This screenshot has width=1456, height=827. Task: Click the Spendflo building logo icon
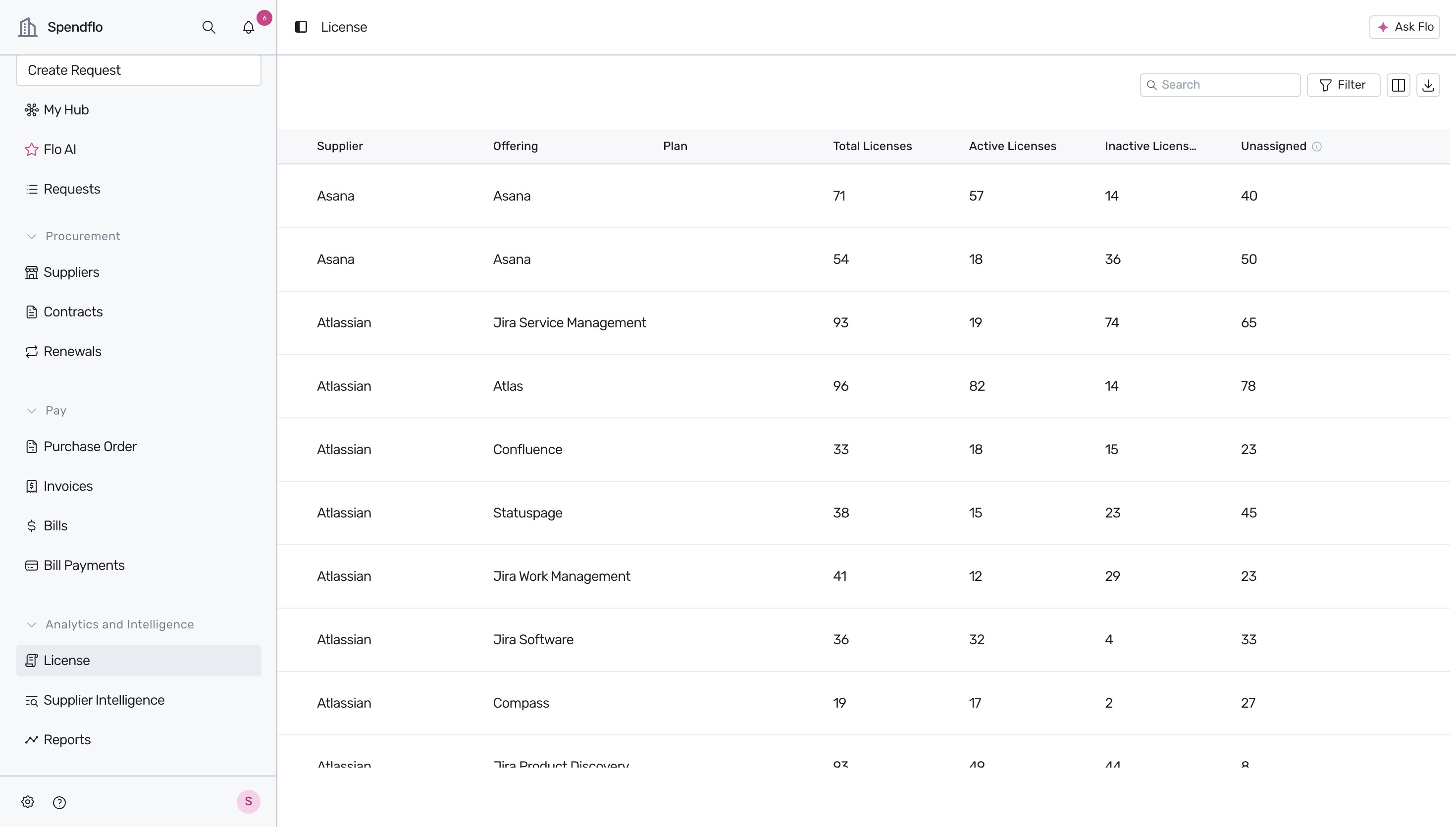(x=28, y=27)
